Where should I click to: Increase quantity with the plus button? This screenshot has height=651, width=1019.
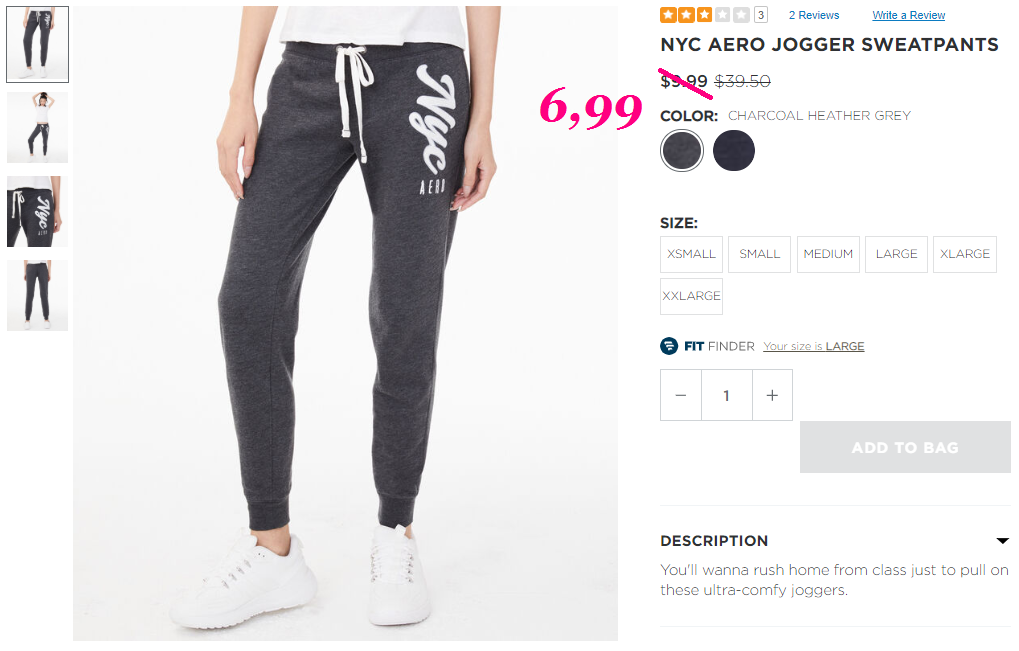(x=772, y=395)
